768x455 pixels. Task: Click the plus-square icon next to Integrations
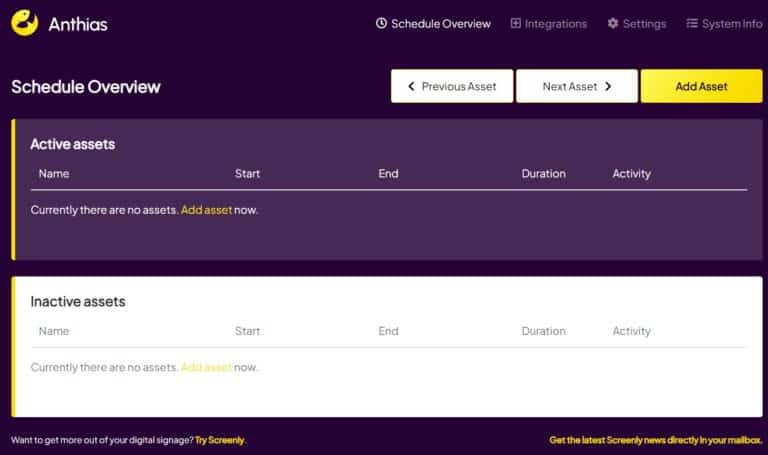(516, 23)
